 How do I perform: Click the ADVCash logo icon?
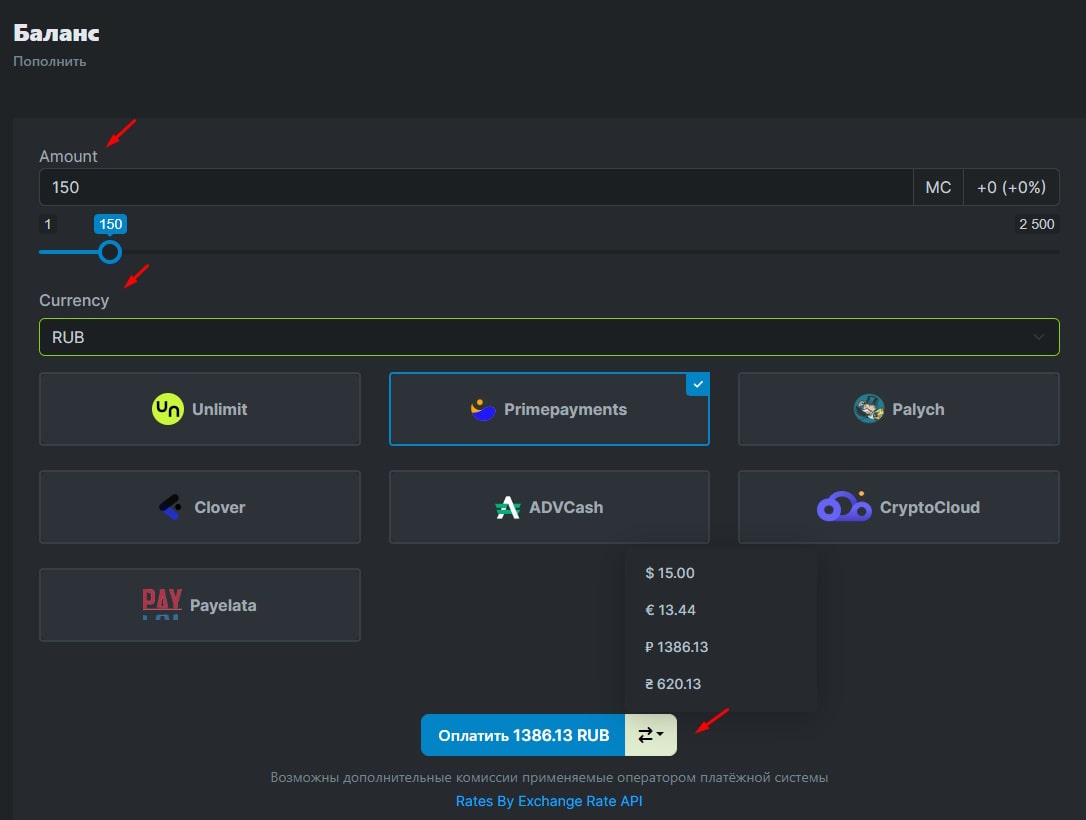click(508, 507)
